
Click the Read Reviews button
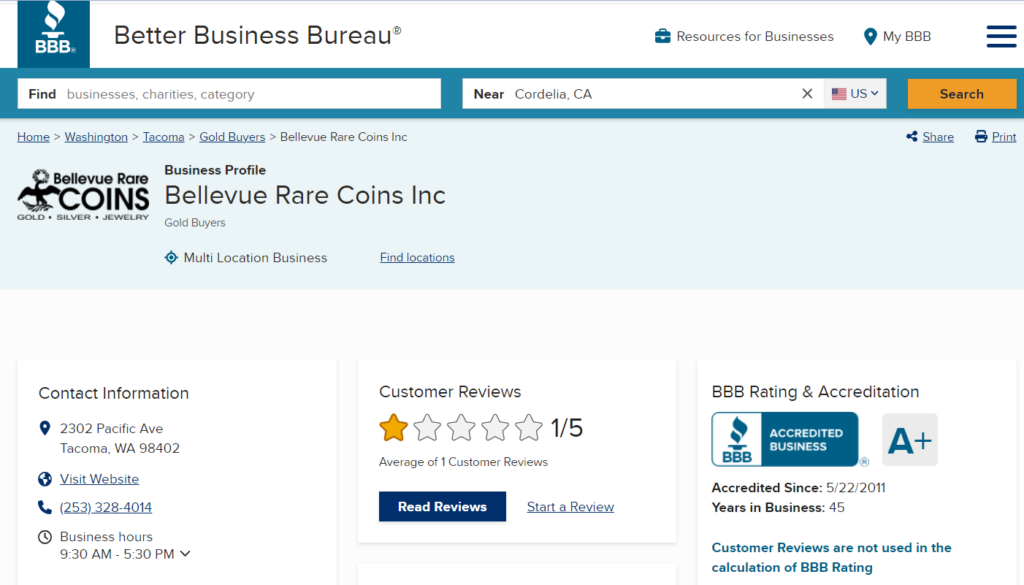click(442, 507)
